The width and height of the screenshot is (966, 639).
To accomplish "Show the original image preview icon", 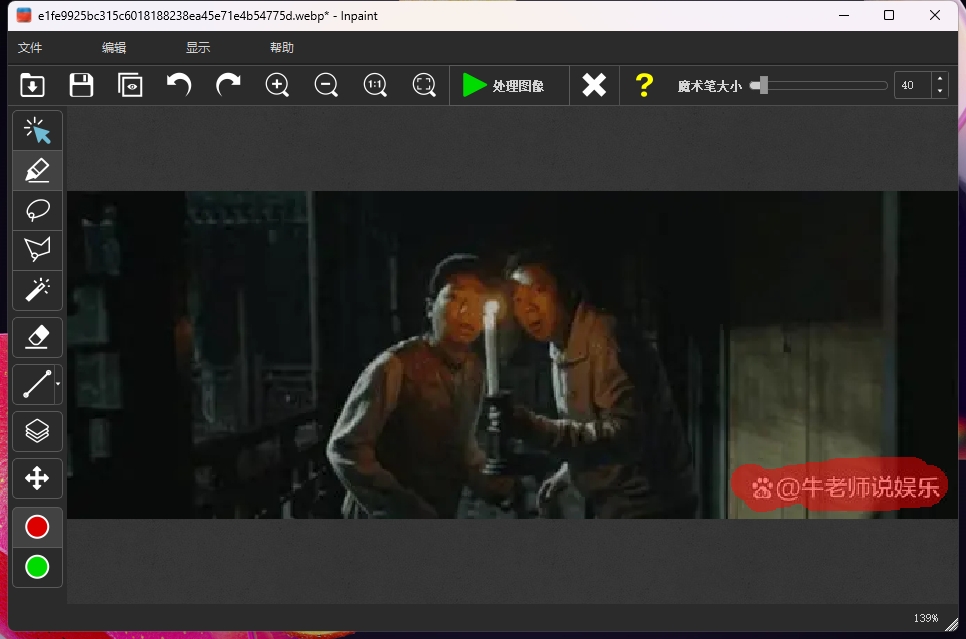I will point(130,85).
